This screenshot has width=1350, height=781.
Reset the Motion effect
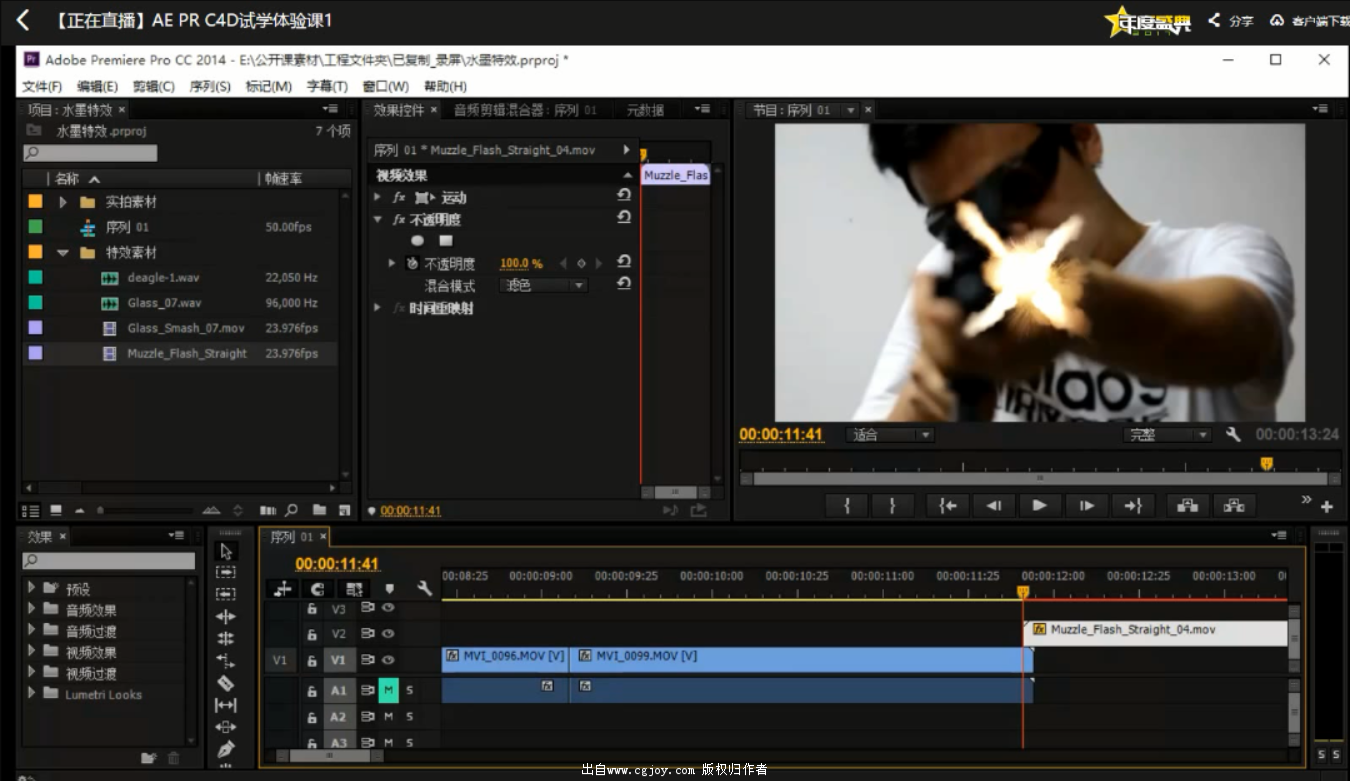pyautogui.click(x=624, y=196)
